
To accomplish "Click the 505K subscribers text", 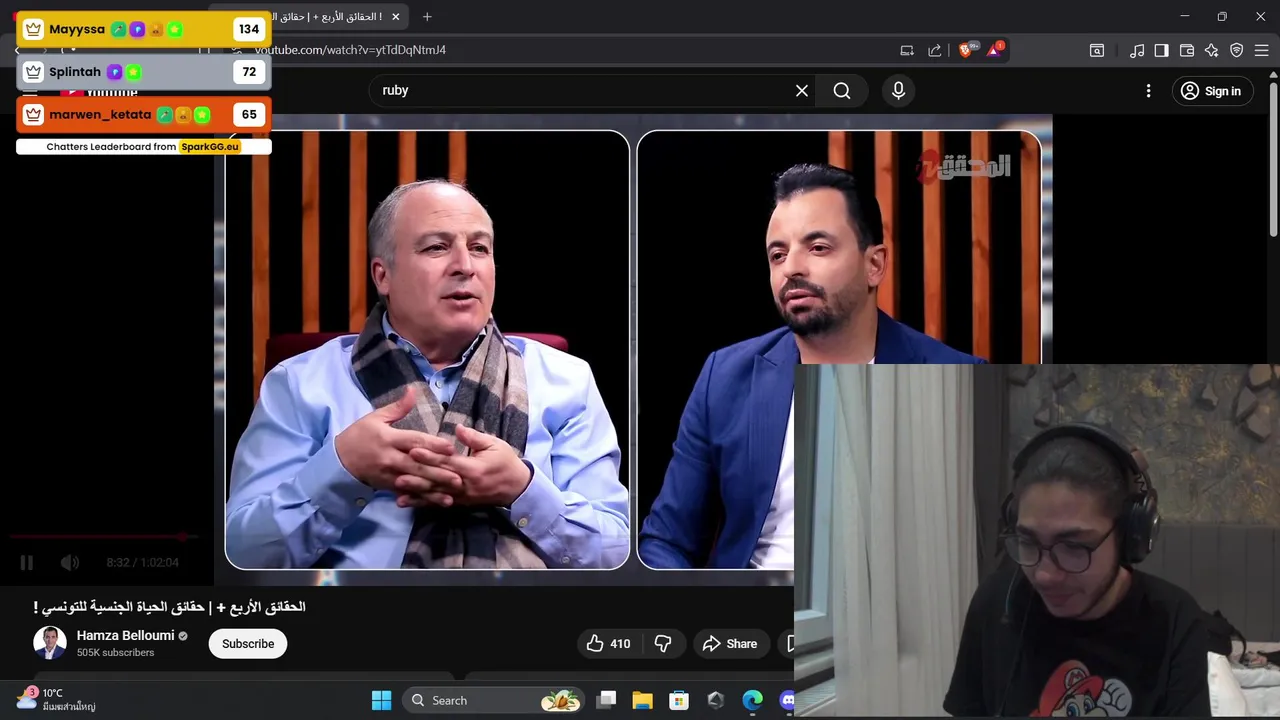I will coord(115,653).
